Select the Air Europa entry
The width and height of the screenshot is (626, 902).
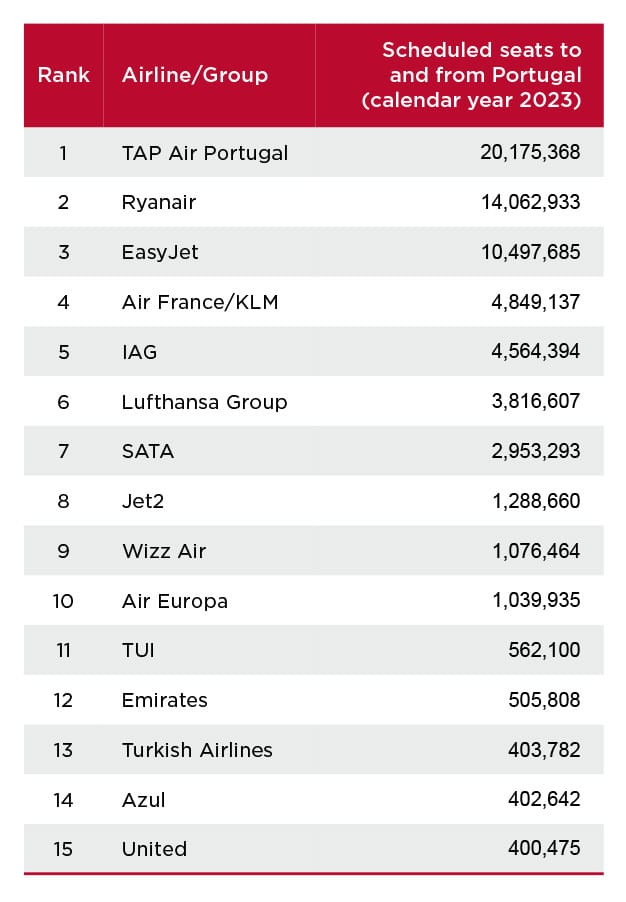[x=175, y=601]
